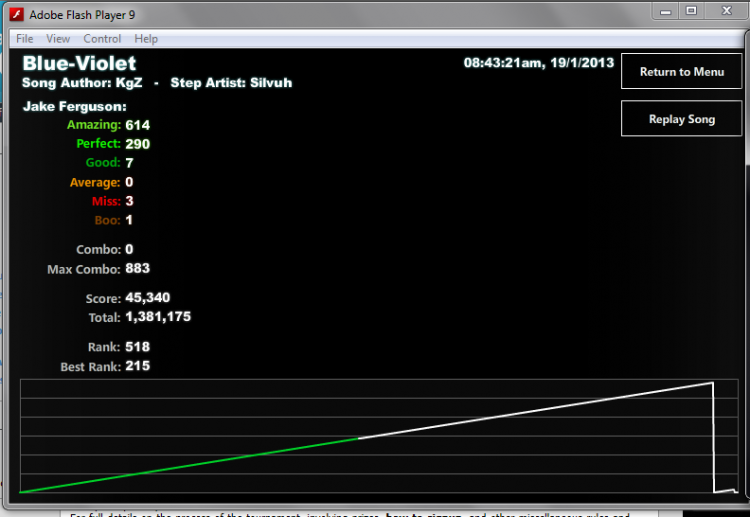Open the Control menu
This screenshot has width=750, height=517.
(x=102, y=39)
